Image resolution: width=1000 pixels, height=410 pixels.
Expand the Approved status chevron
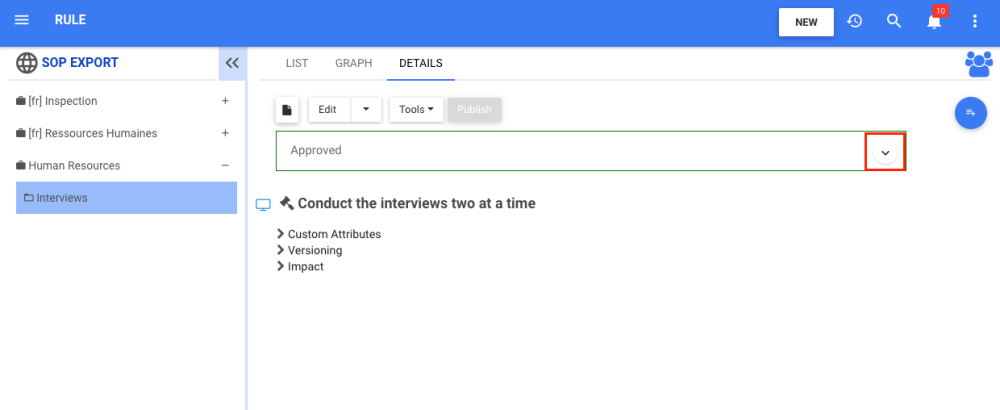(x=885, y=151)
